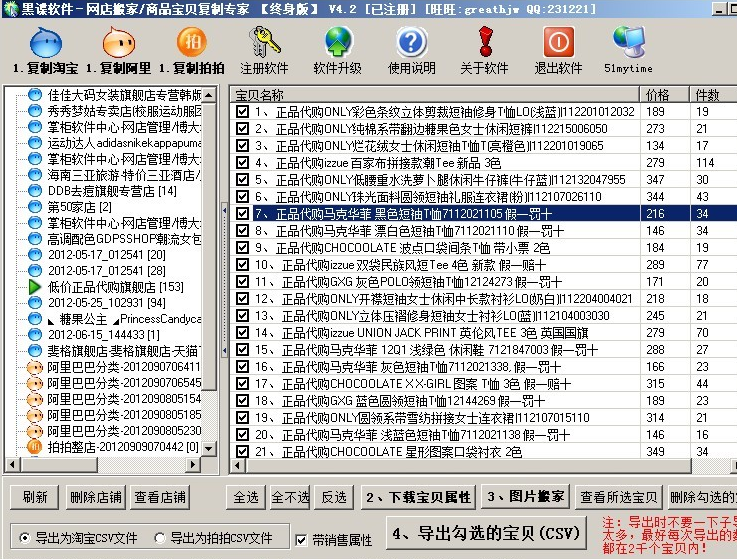Click shop list horizontal scroll right arrow
Viewport: 737px width, 559px height.
(192, 465)
